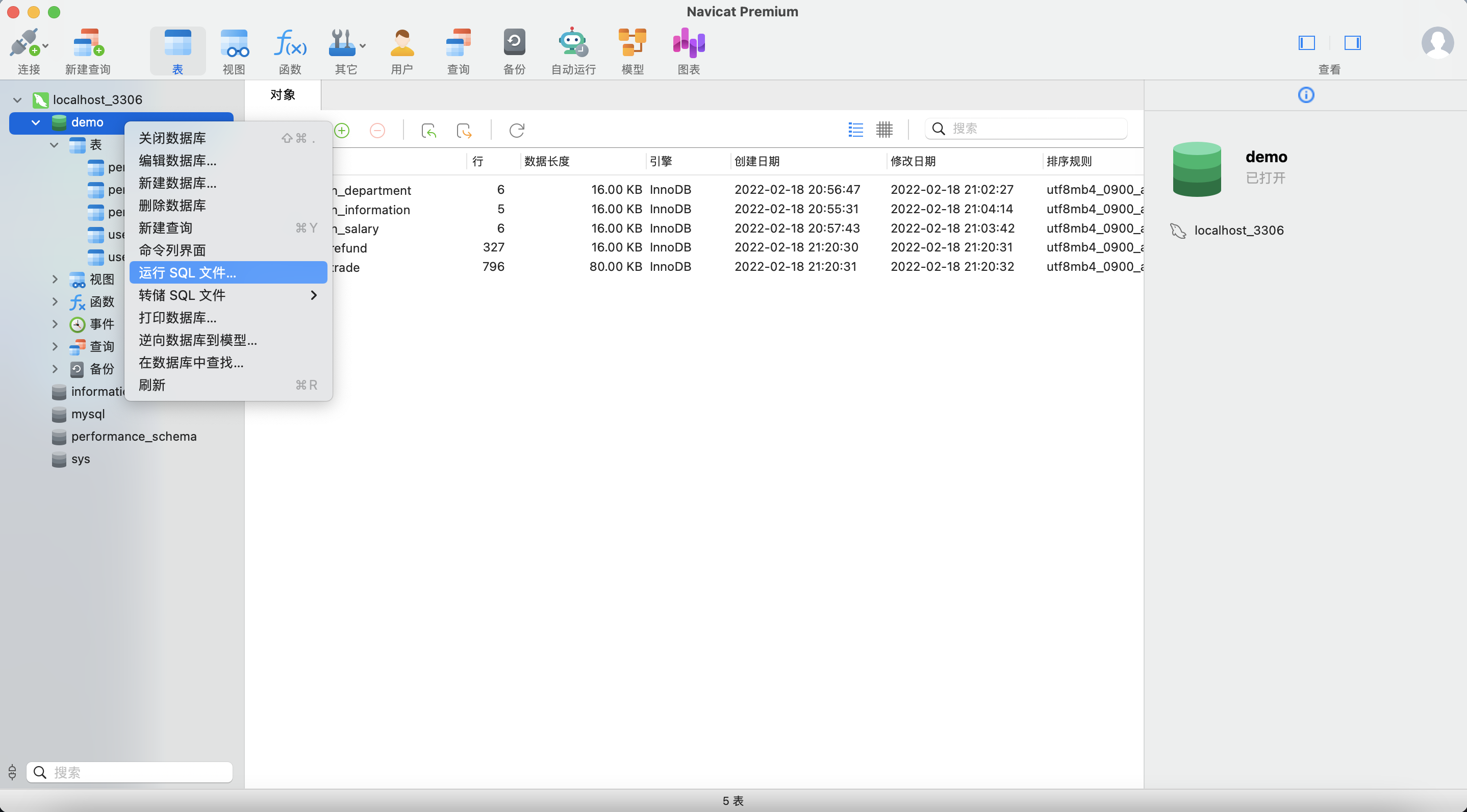The height and width of the screenshot is (812, 1467).
Task: Open the 转储 SQL 文件 submenu arrow
Action: [x=313, y=295]
